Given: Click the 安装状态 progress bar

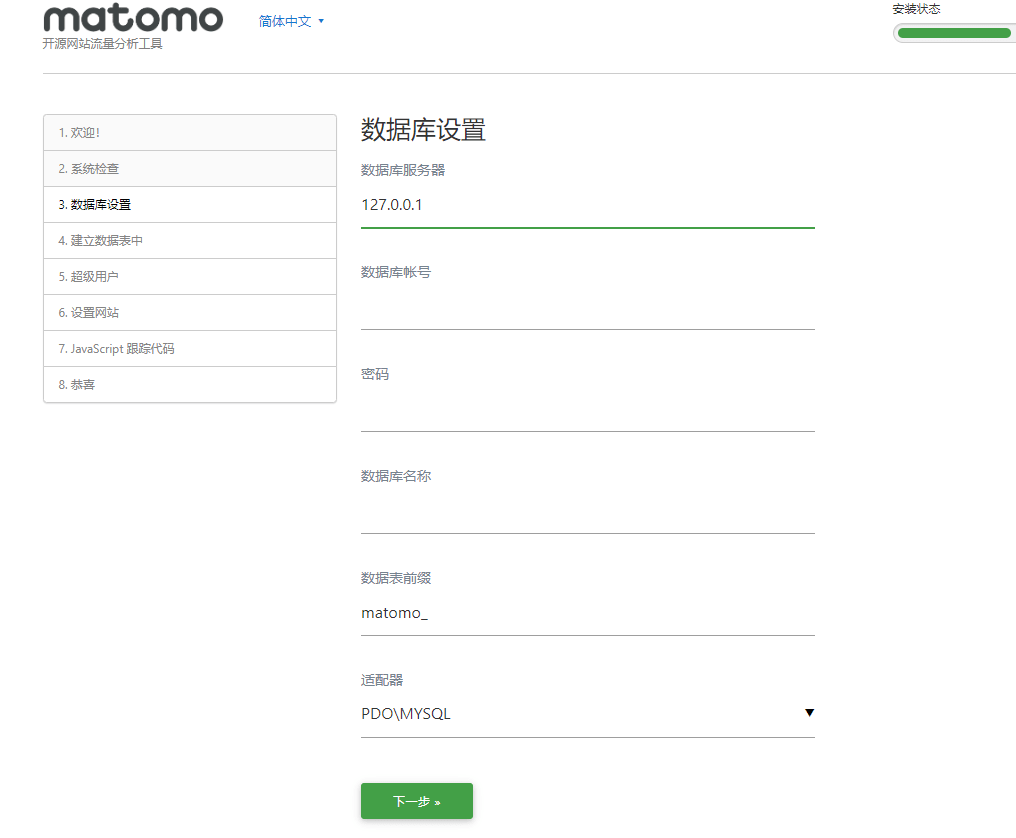Looking at the screenshot, I should pos(954,33).
